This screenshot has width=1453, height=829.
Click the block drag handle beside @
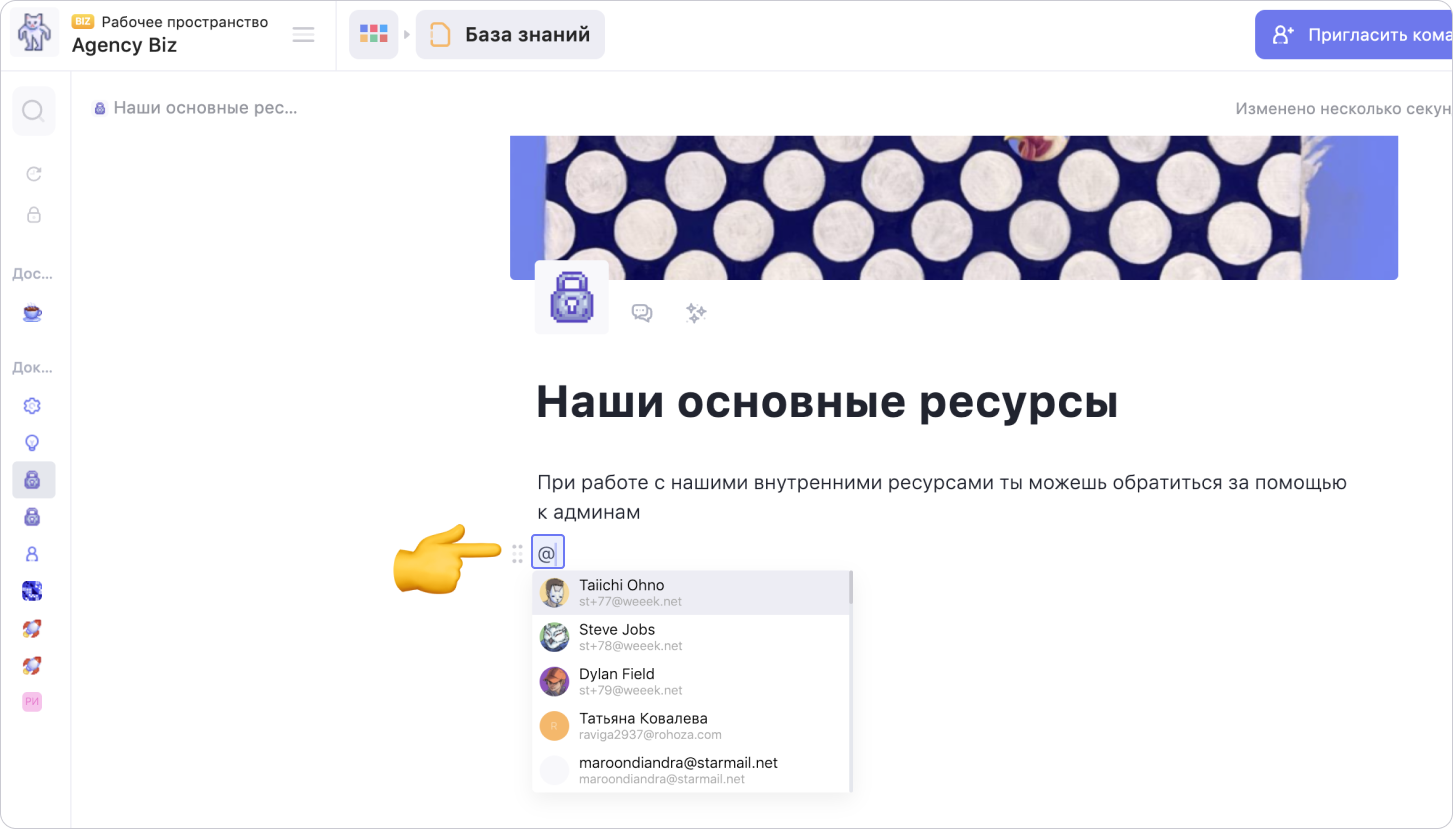coord(517,553)
